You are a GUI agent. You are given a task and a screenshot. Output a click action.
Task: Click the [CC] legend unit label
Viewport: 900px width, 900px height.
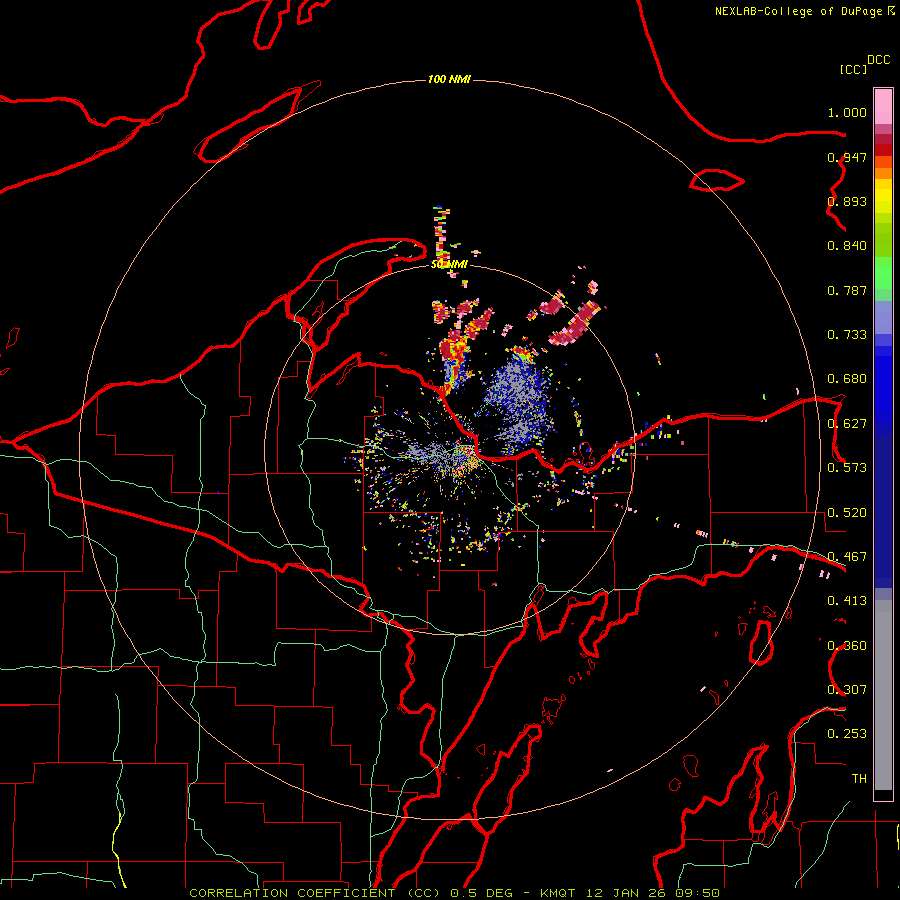pos(853,69)
